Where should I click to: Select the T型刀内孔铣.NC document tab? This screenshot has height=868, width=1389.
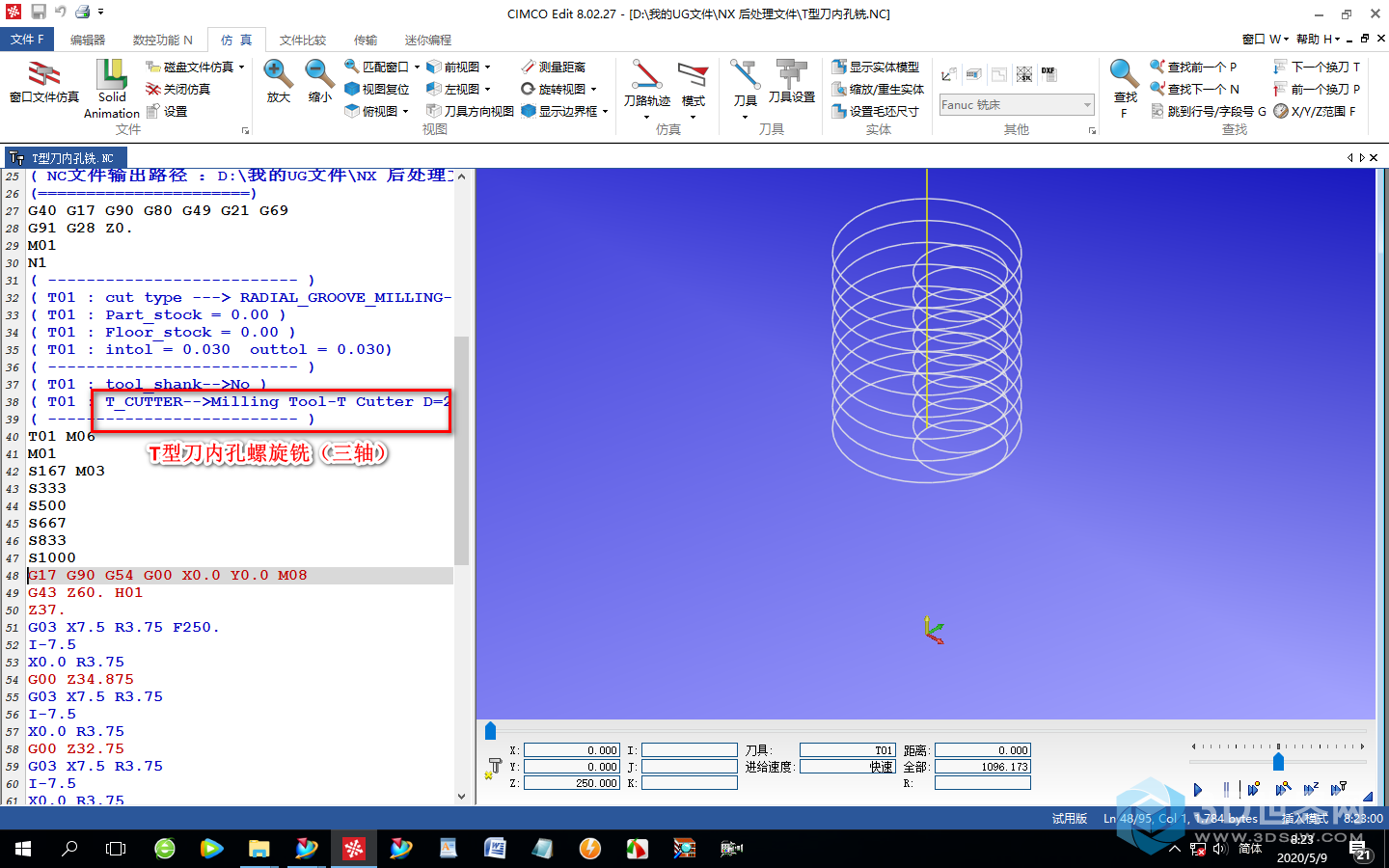pos(66,158)
